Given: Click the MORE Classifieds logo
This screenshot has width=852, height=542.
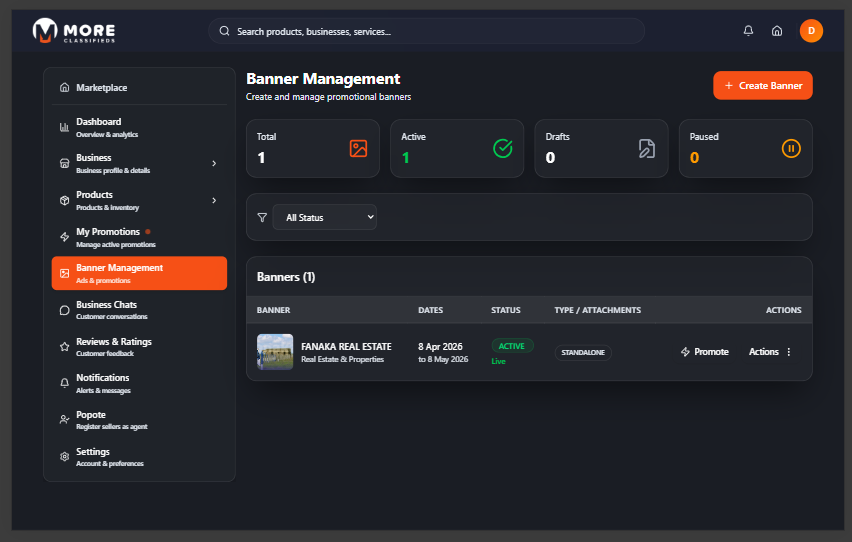Looking at the screenshot, I should [74, 31].
